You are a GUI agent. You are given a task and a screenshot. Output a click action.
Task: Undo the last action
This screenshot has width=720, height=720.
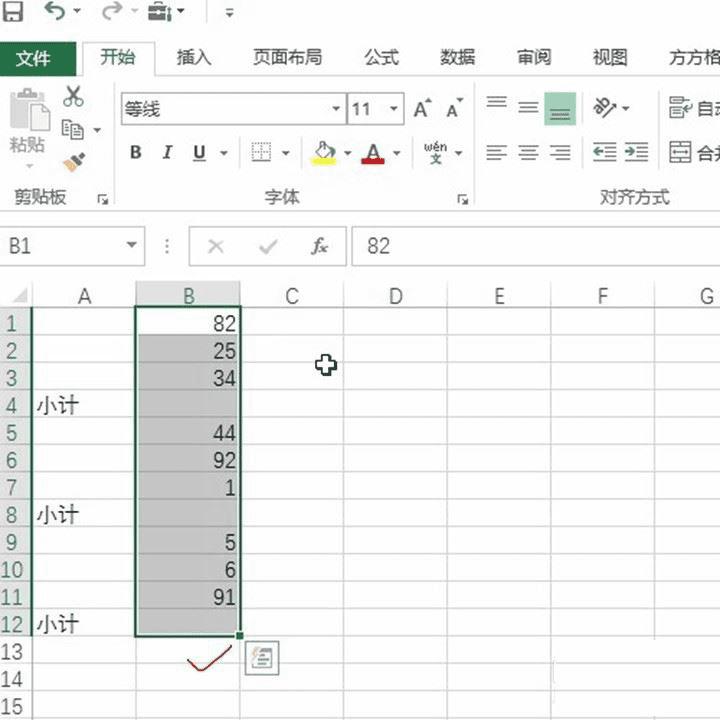55,11
